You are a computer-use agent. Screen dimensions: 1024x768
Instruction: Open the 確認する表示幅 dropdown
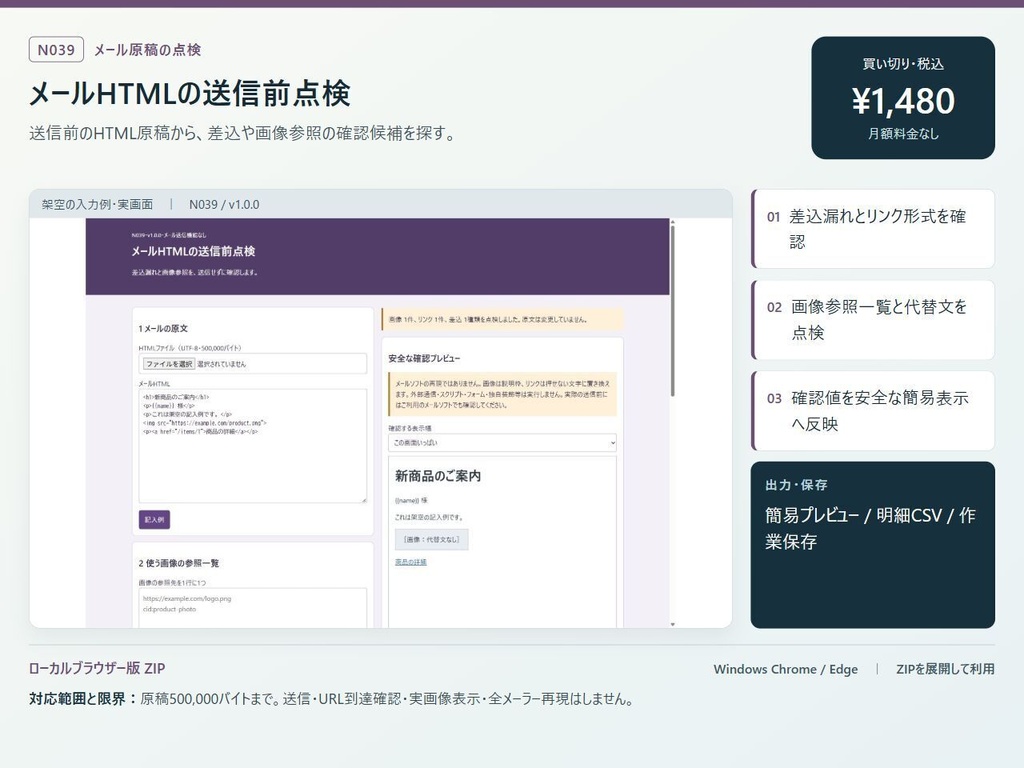tap(502, 443)
